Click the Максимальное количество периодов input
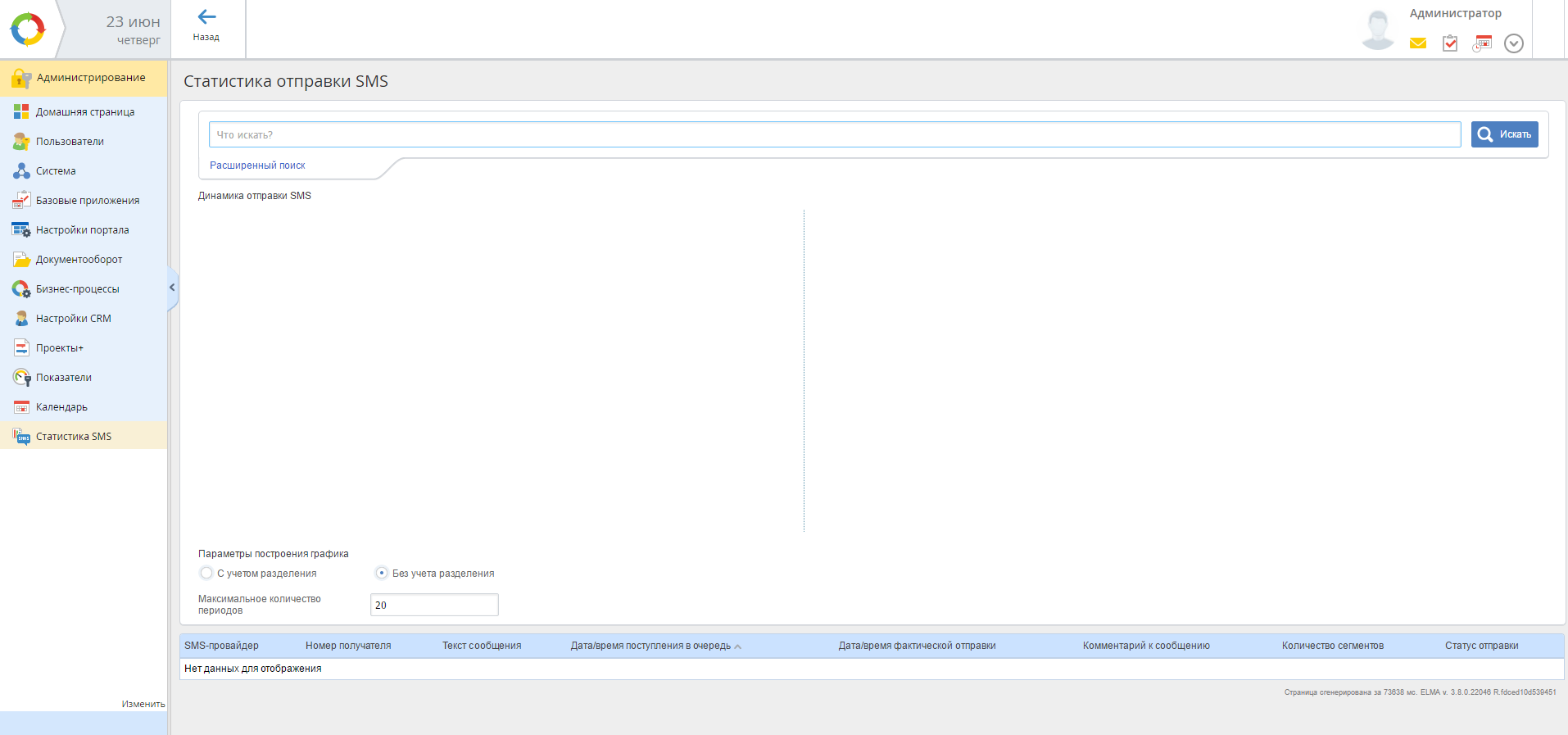 434,605
